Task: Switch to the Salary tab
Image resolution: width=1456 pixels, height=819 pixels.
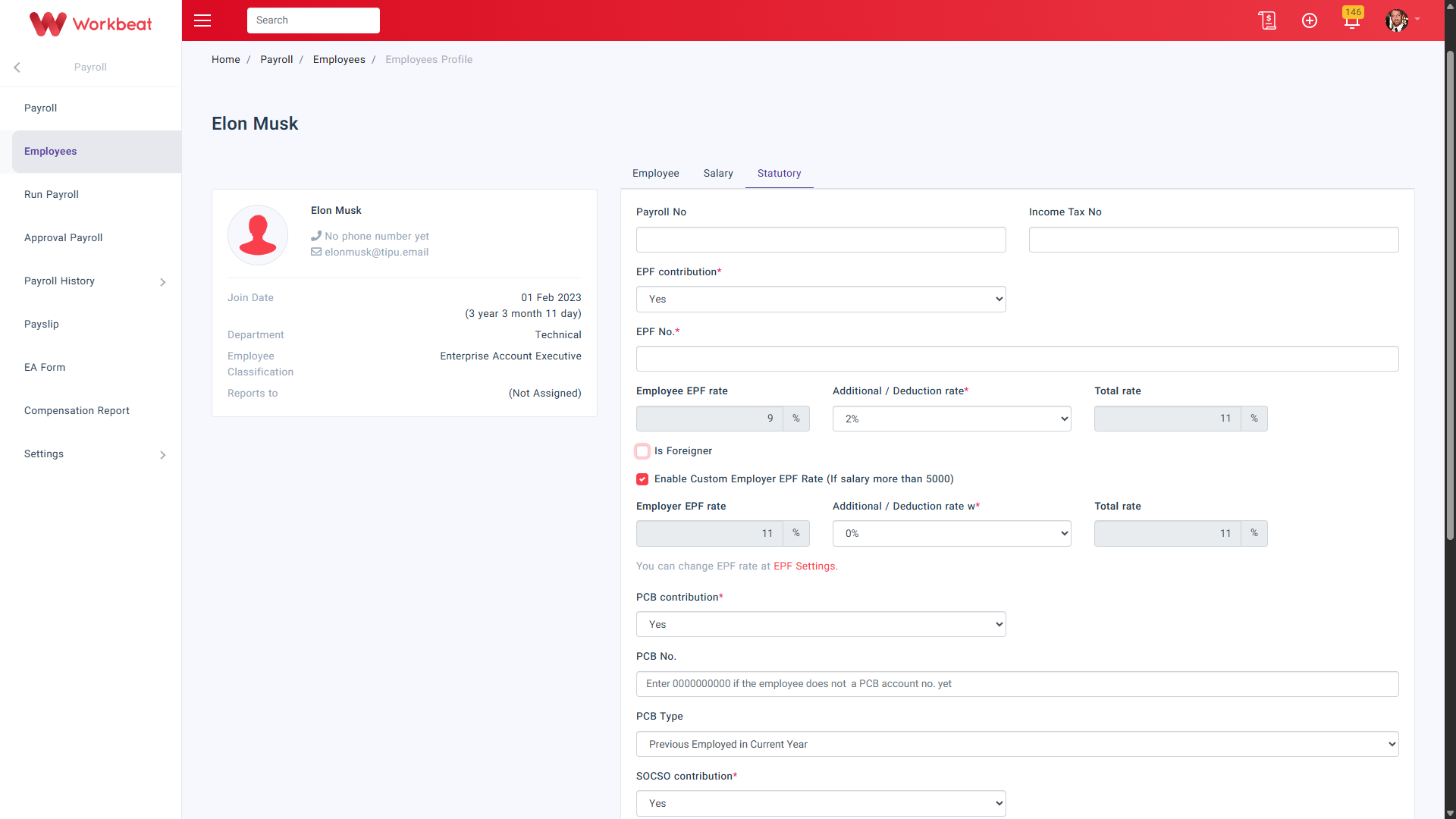Action: point(718,174)
